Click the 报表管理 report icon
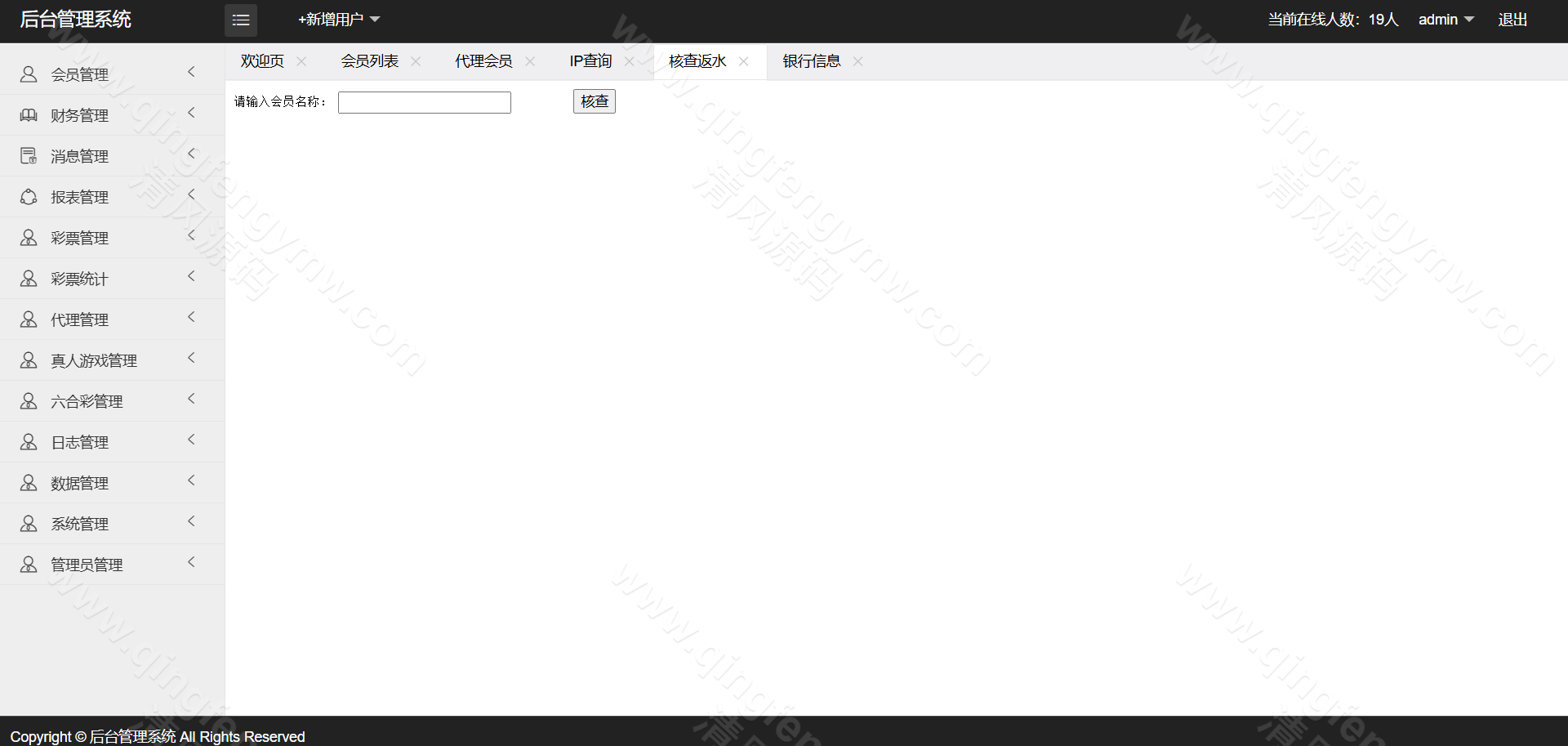This screenshot has width=1568, height=746. 29,197
